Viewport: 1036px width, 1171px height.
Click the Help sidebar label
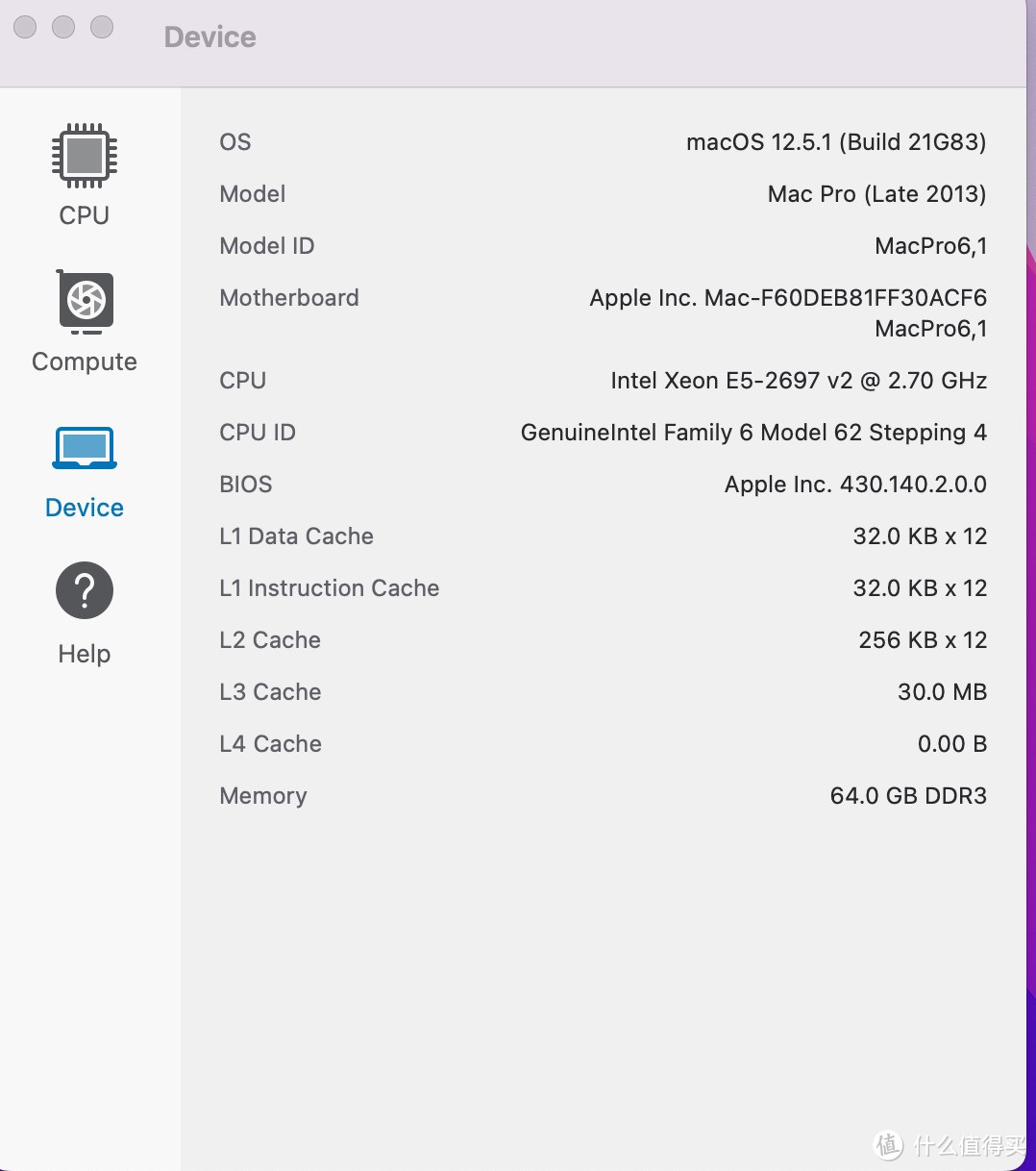85,654
